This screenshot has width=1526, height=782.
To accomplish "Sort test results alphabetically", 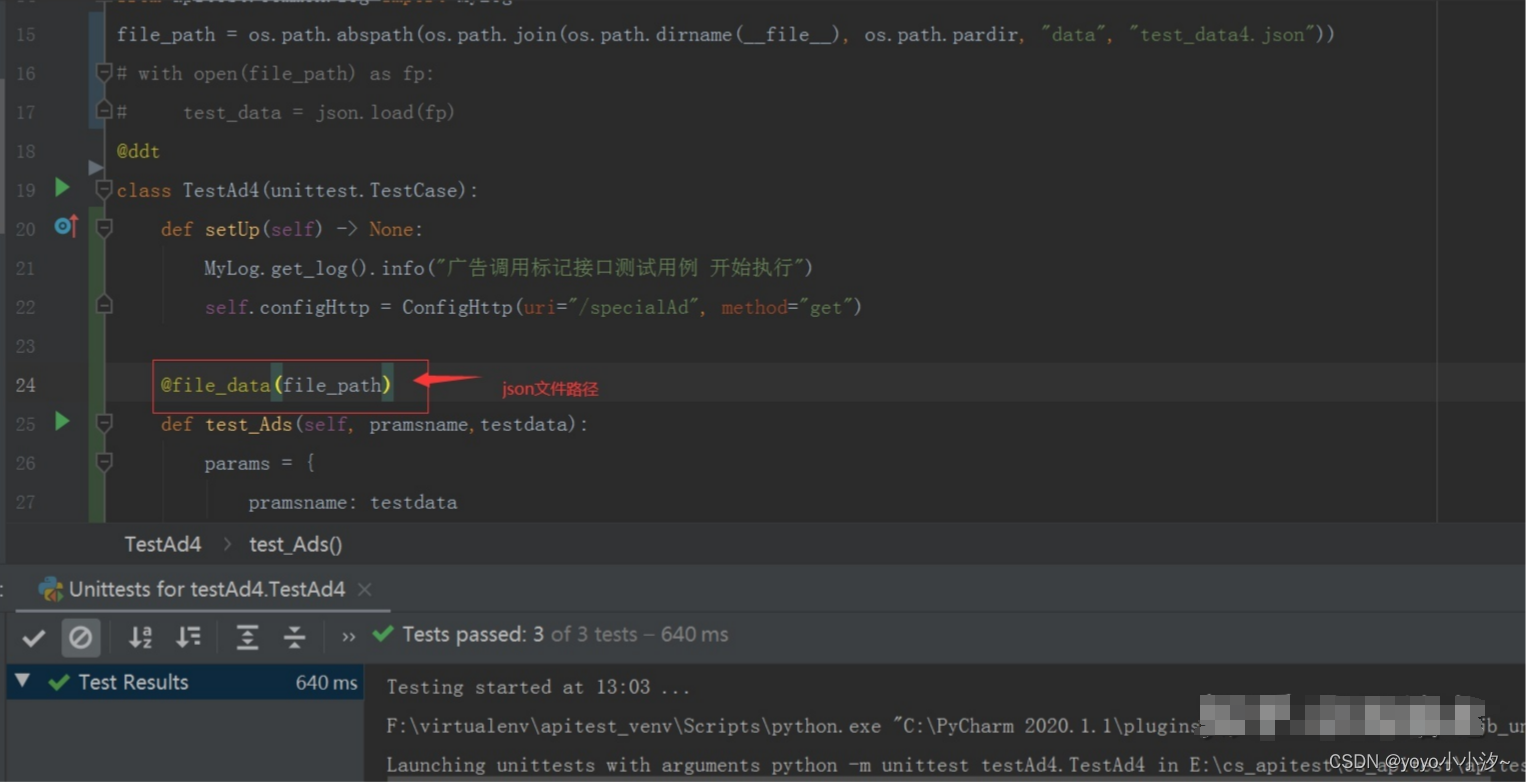I will [140, 637].
